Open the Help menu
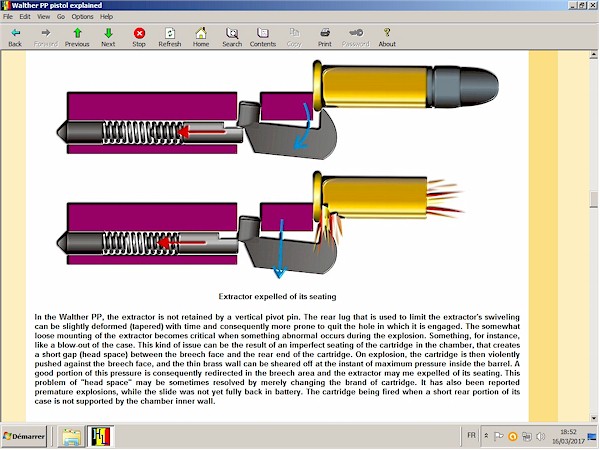Screen dimensions: 600x450 [106, 16]
